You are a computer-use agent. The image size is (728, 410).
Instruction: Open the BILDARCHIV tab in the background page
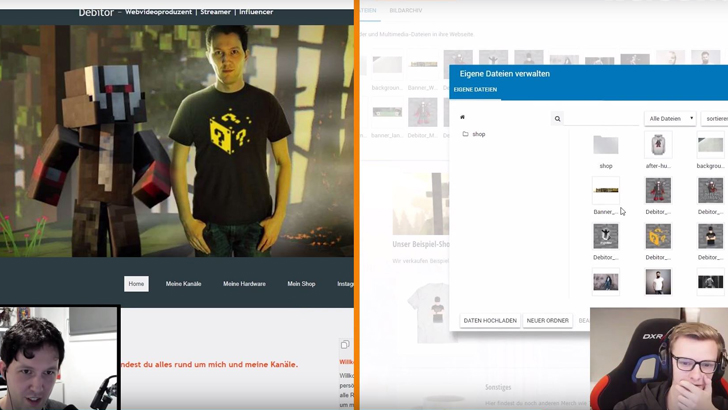pos(406,10)
